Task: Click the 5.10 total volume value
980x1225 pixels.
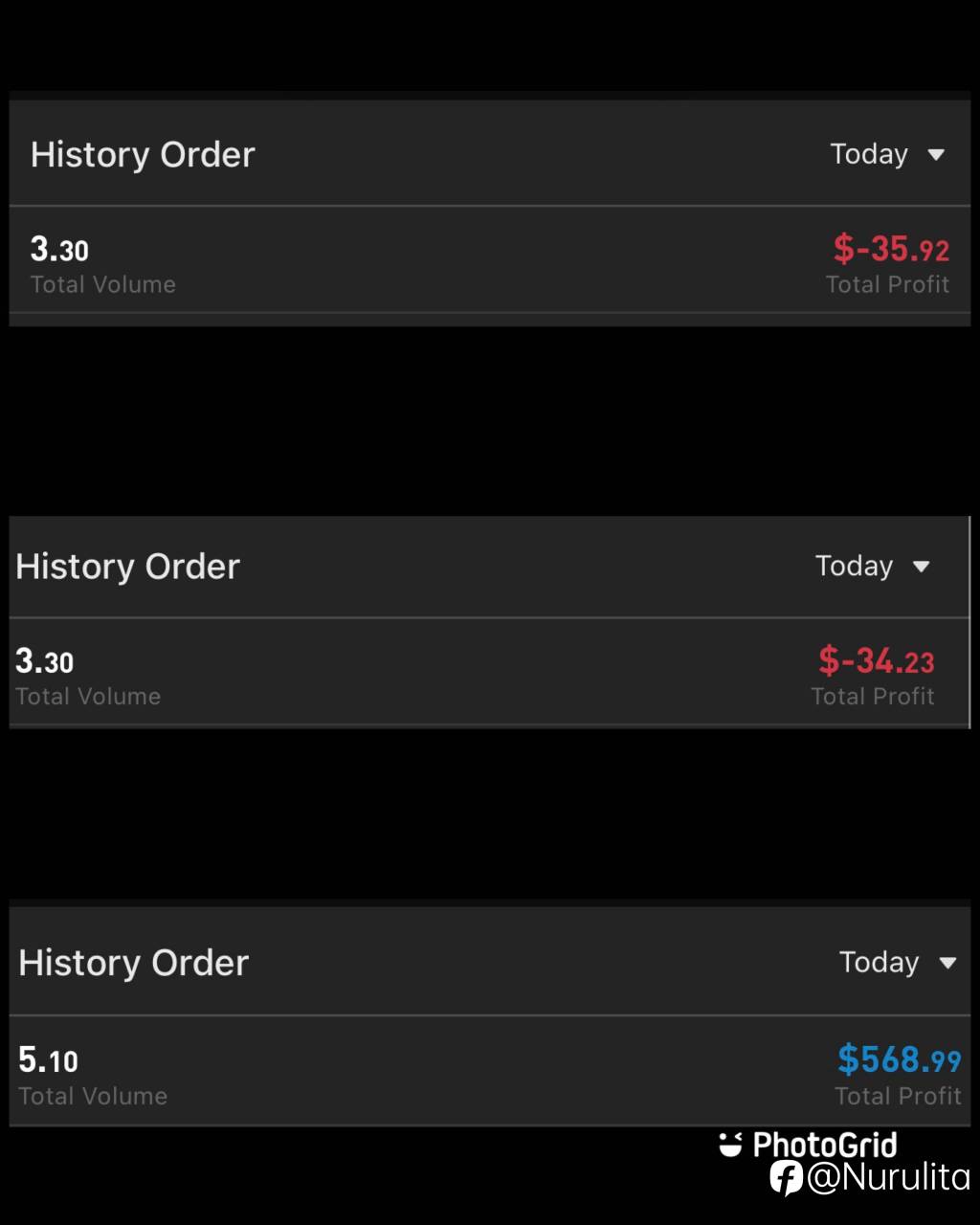Action: (48, 1060)
